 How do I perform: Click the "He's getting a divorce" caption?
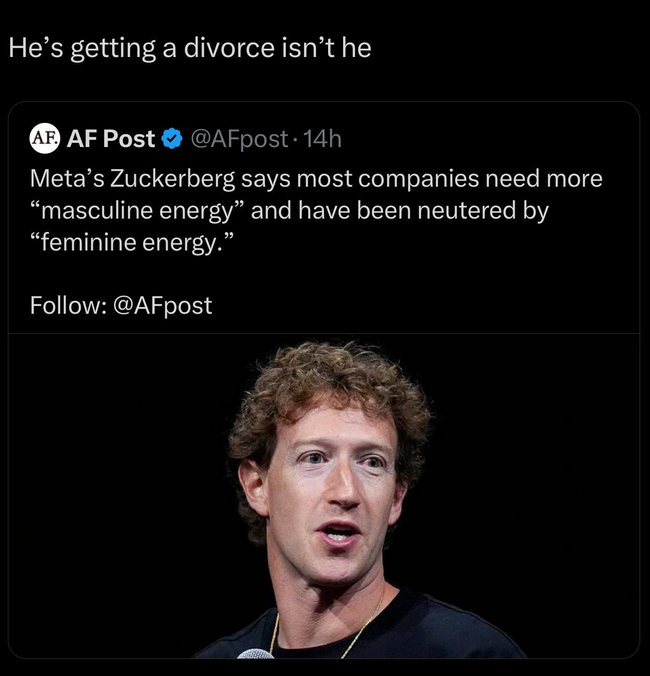[189, 48]
